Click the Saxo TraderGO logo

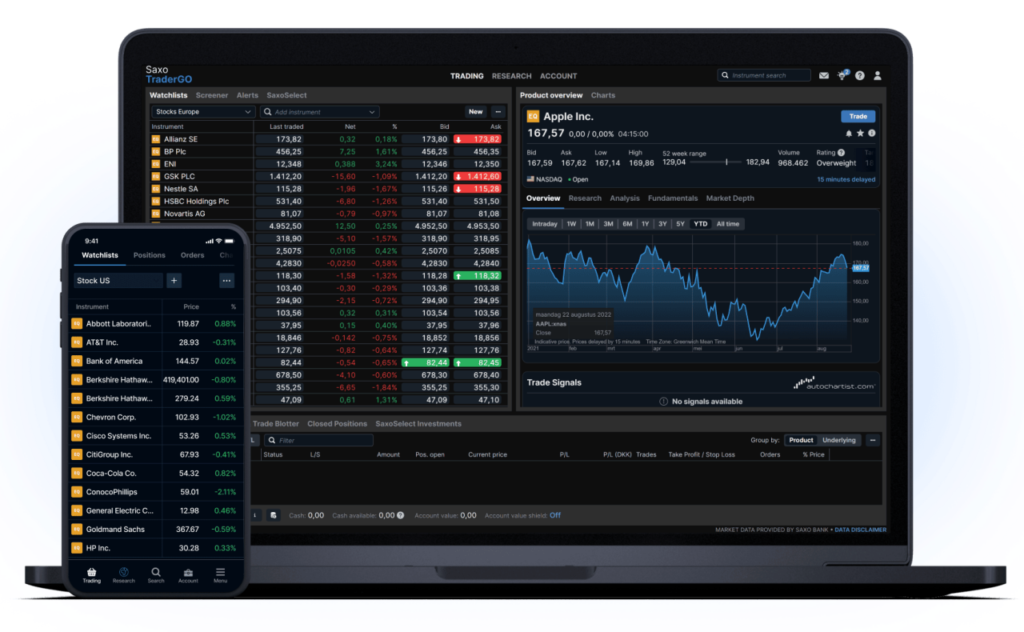(168, 74)
